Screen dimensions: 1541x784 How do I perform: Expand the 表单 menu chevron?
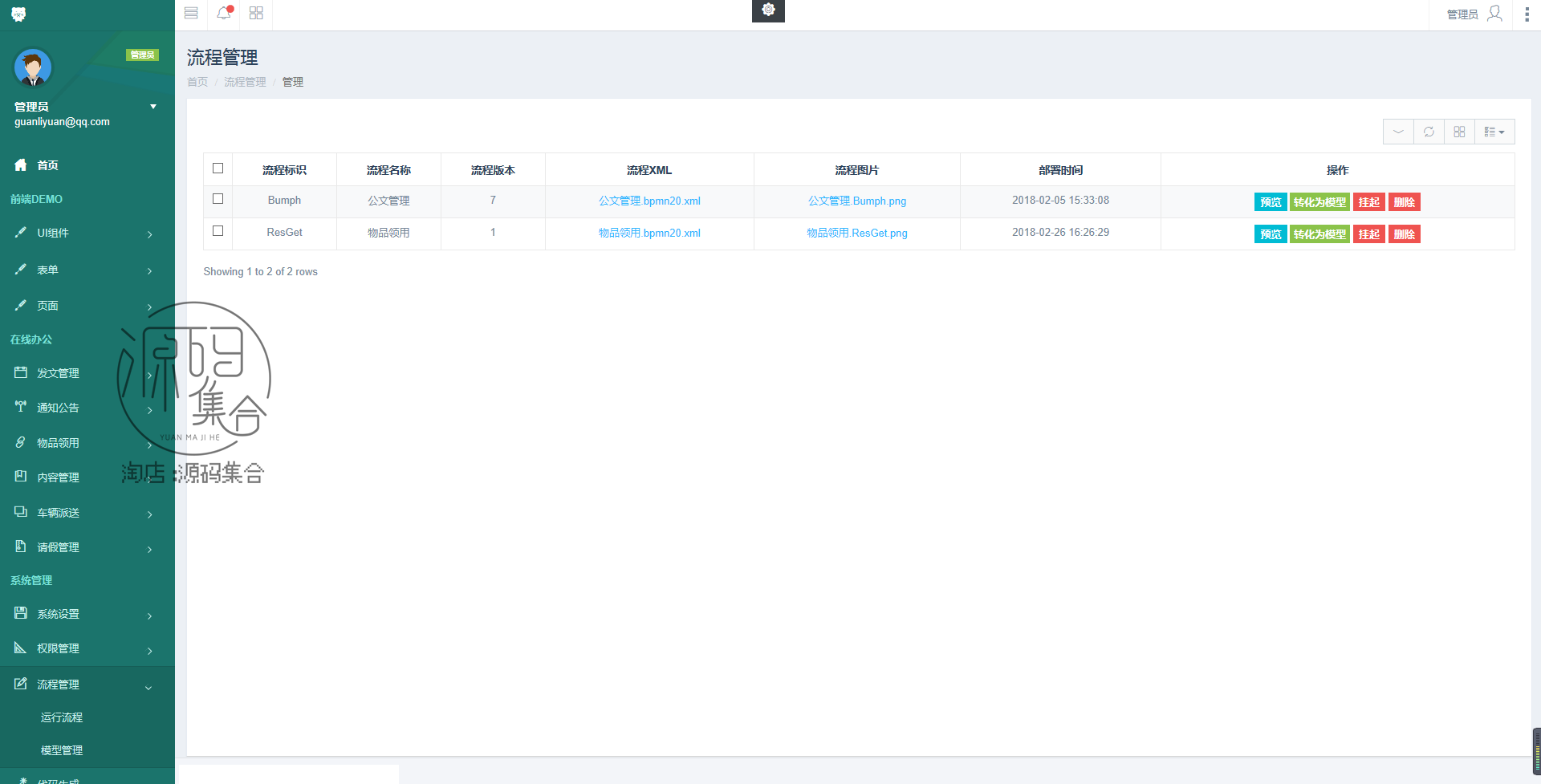[x=150, y=271]
